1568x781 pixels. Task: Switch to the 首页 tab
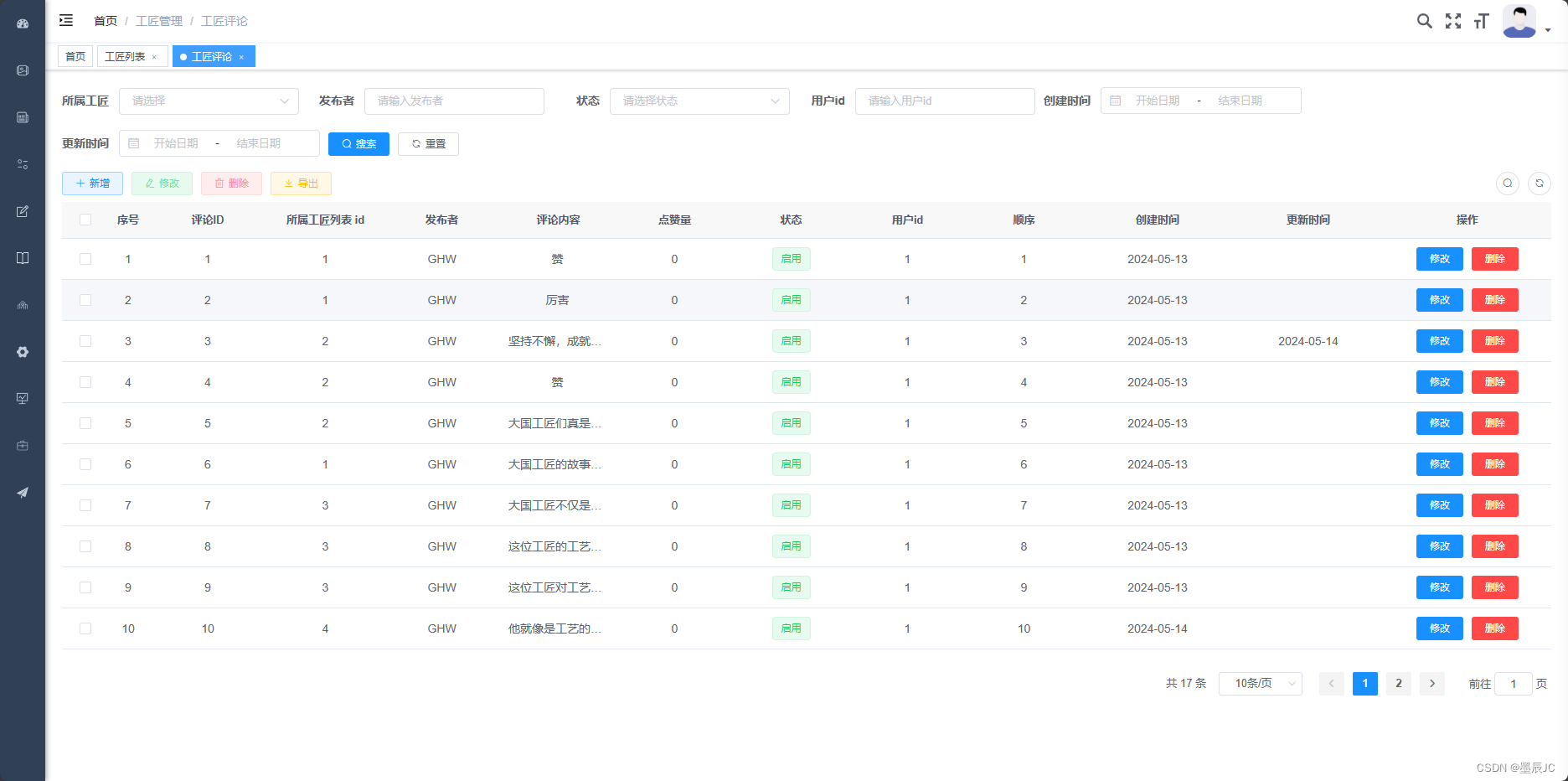pos(75,57)
